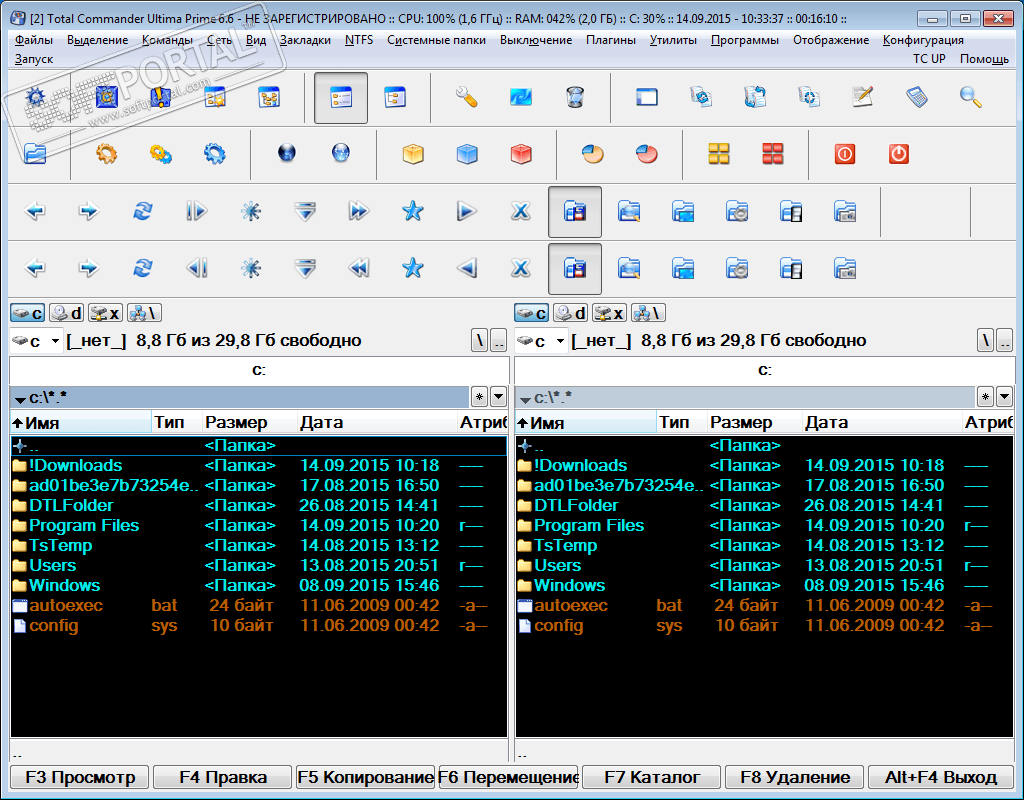
Task: Click the double fast-forward arrows icon in third row
Action: pos(359,212)
